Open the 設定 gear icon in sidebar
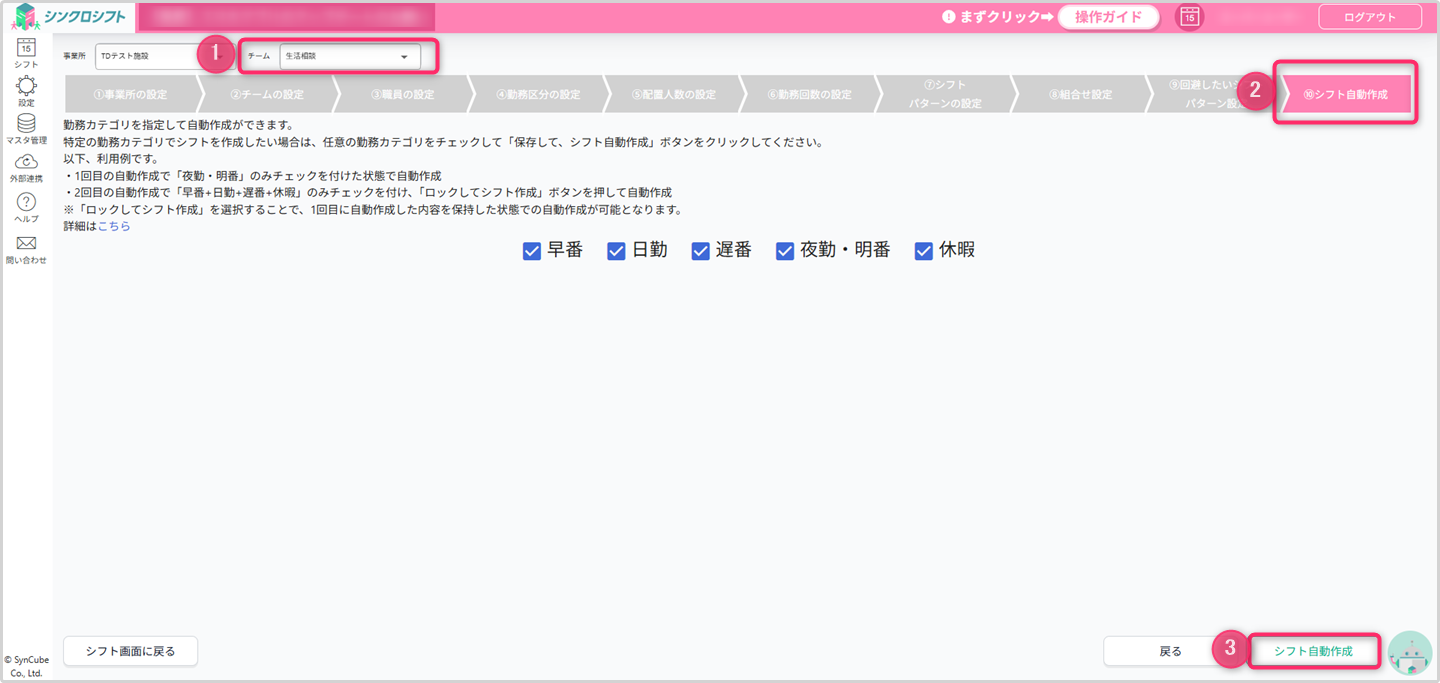The height and width of the screenshot is (683, 1440). [x=27, y=86]
